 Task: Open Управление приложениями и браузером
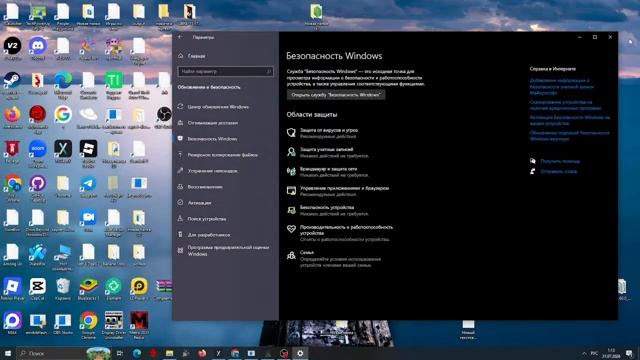pos(338,191)
